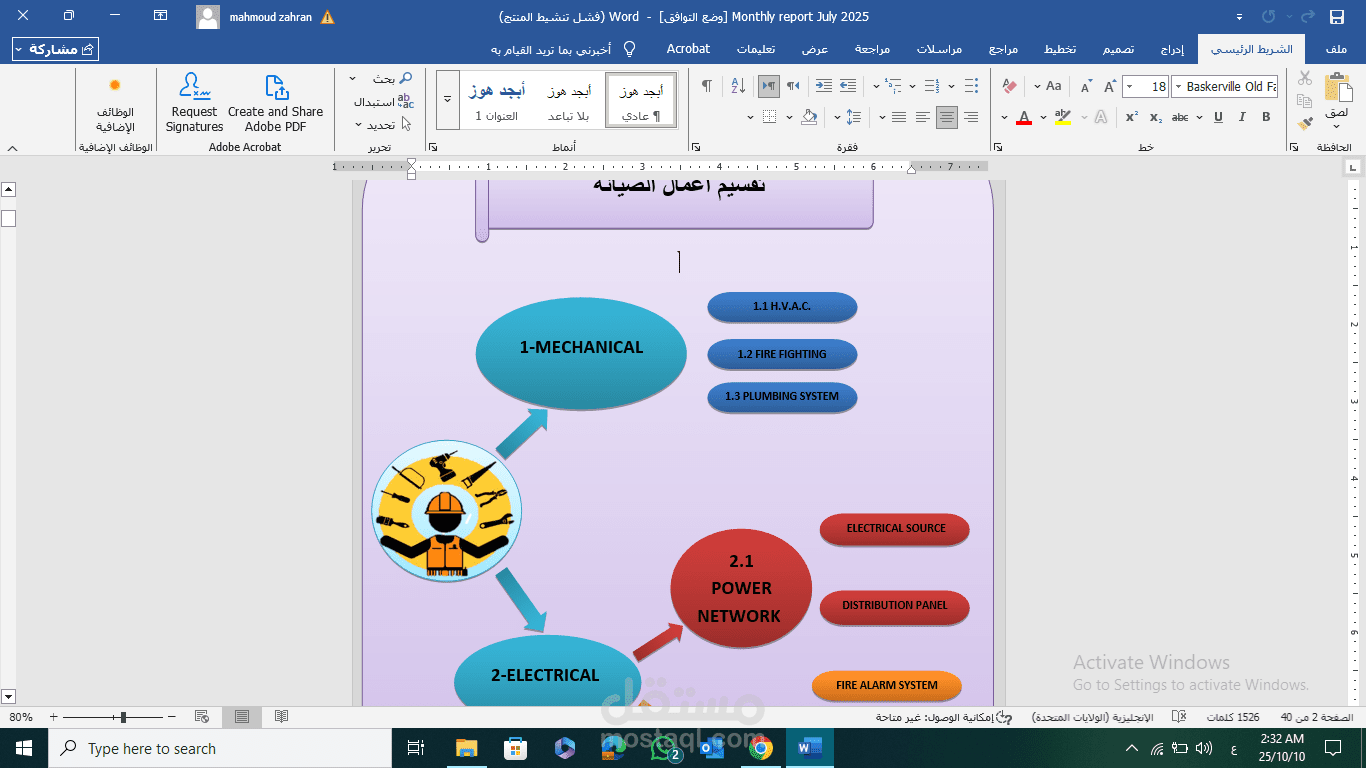Screen dimensions: 1366x768
Task: Toggle Strikethrough formatting
Action: tap(1181, 117)
